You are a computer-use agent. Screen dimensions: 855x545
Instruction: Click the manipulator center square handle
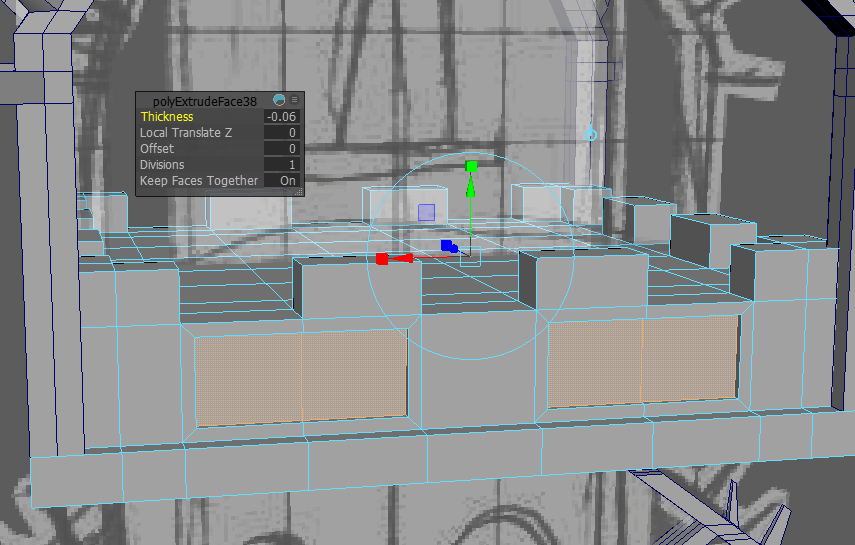(x=471, y=256)
